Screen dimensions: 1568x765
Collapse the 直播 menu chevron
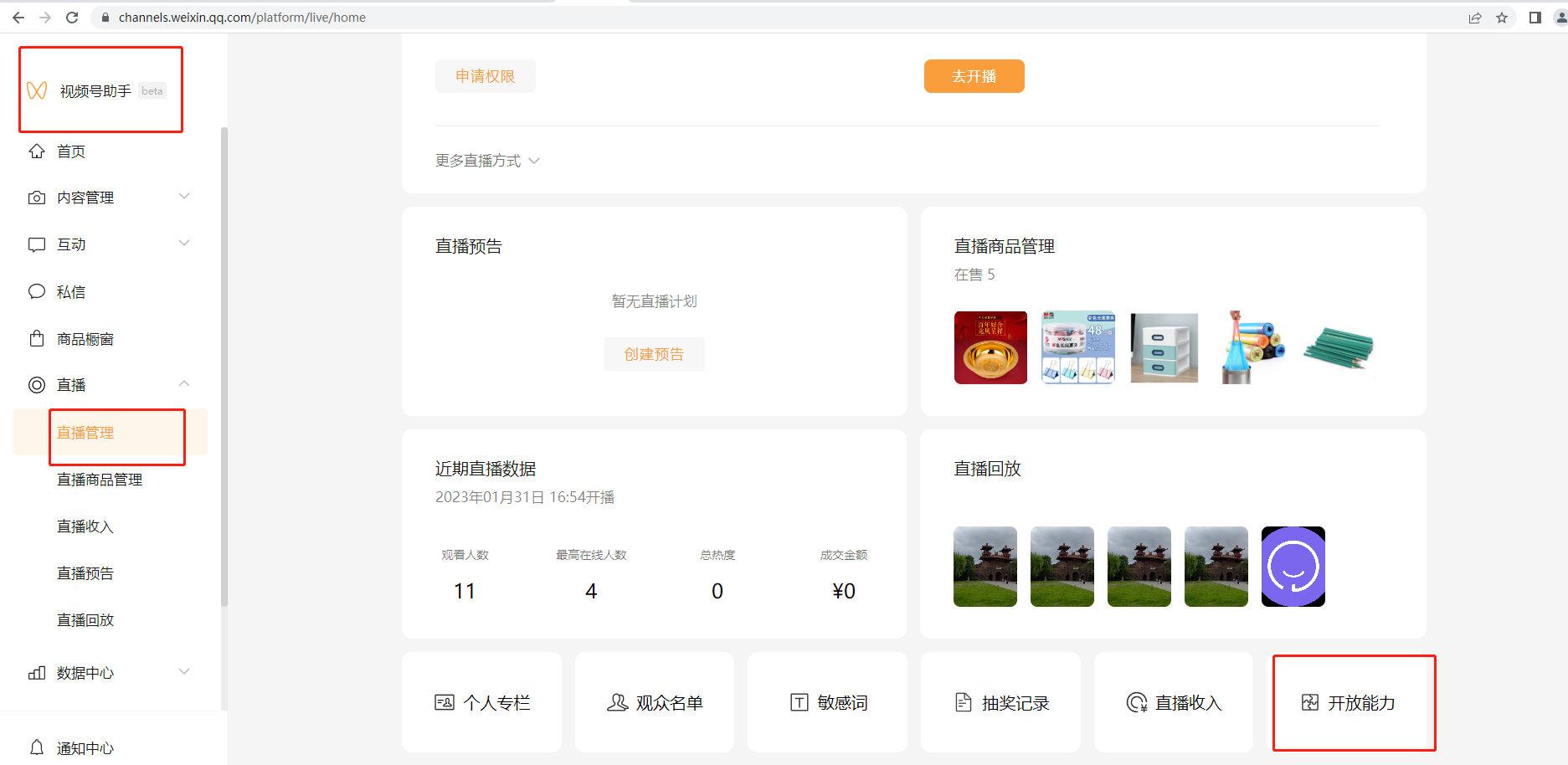click(x=184, y=384)
